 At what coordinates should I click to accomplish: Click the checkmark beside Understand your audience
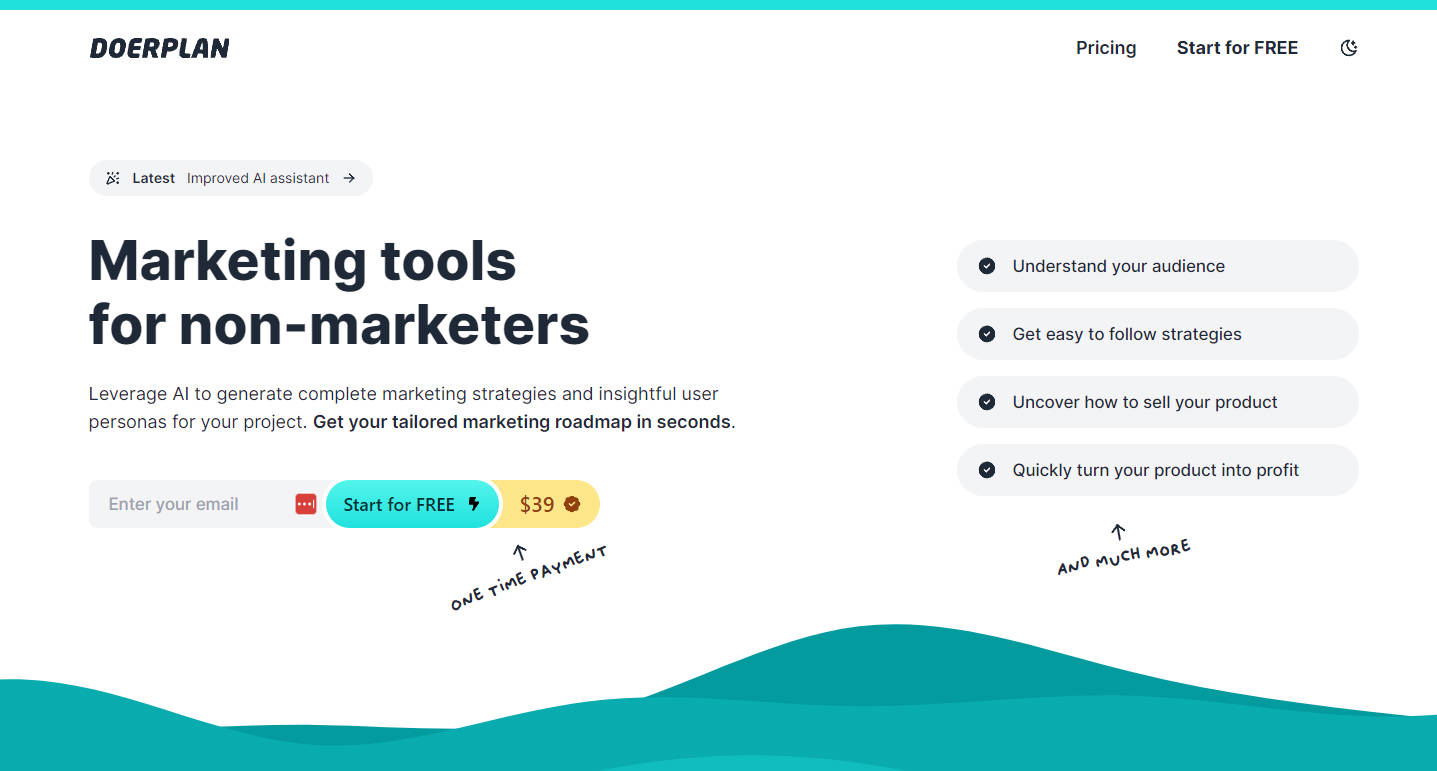[987, 266]
